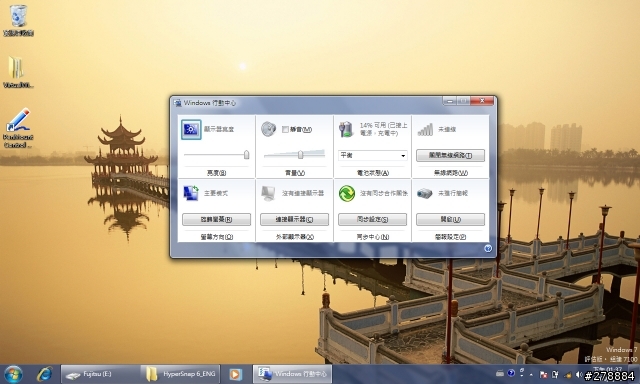Click the projector presentation settings icon
Image resolution: width=640 pixels, height=384 pixels.
[424, 193]
